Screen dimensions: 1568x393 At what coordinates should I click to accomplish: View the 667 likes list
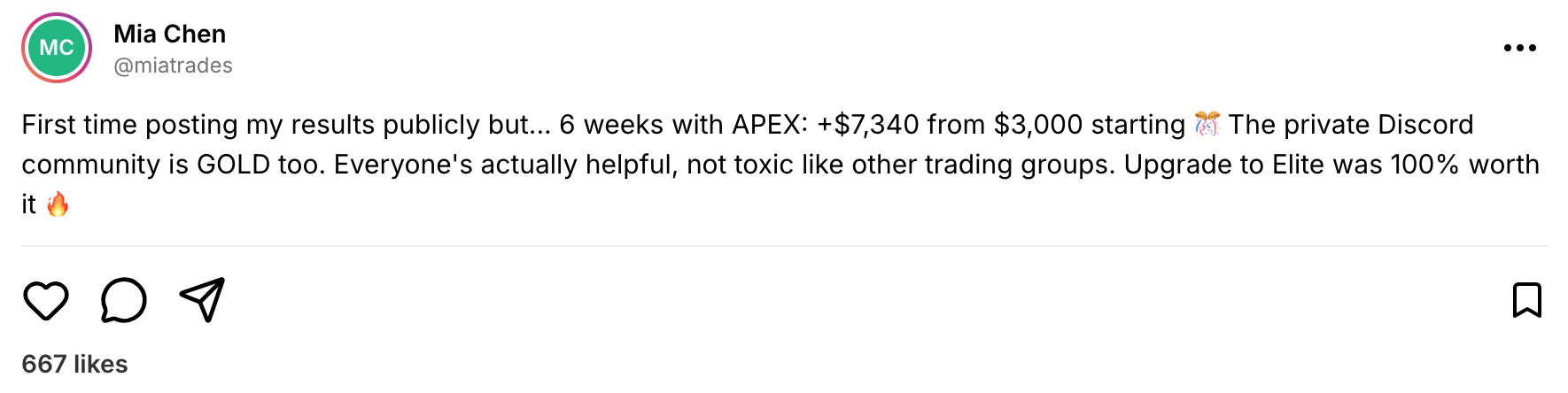click(x=74, y=364)
